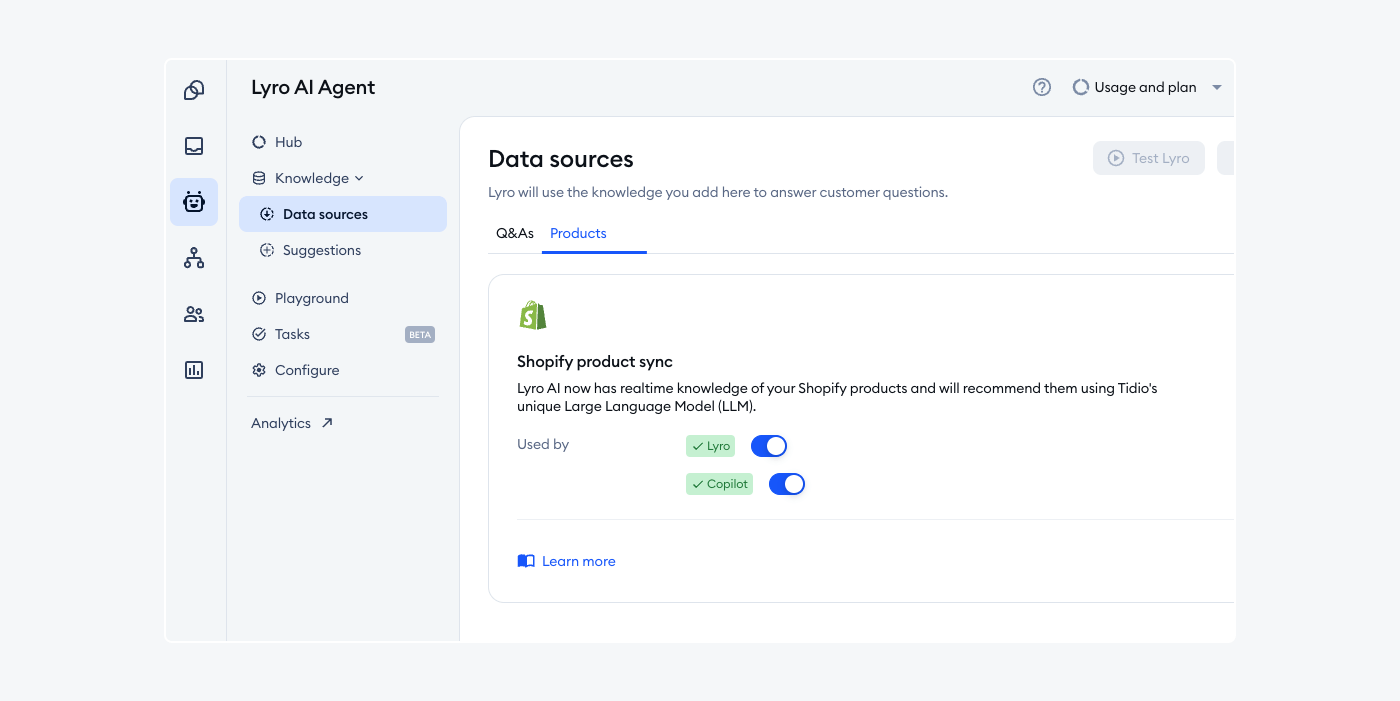The width and height of the screenshot is (1400, 701).
Task: Turn off the Copilot toggle switch
Action: [x=787, y=484]
